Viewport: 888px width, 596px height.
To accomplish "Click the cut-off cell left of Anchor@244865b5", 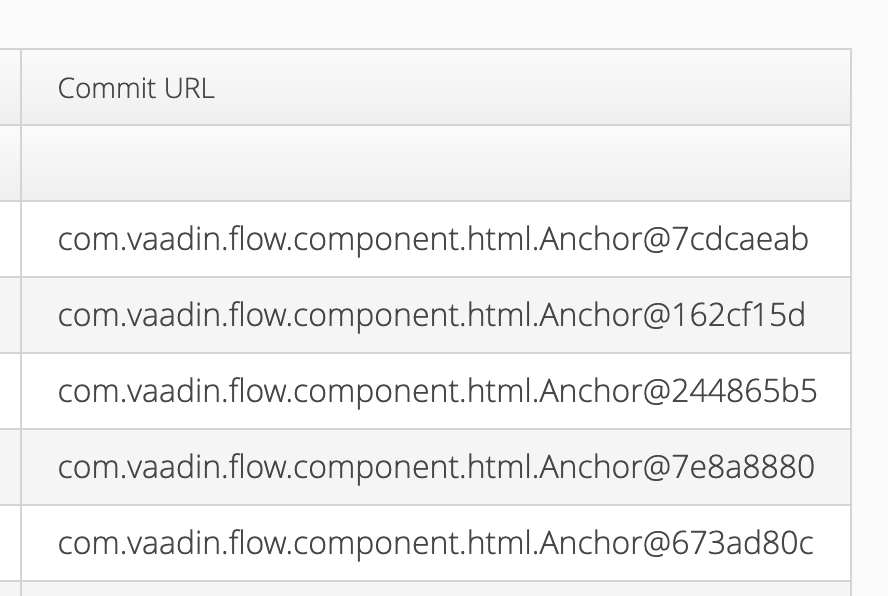I will [x=9, y=392].
